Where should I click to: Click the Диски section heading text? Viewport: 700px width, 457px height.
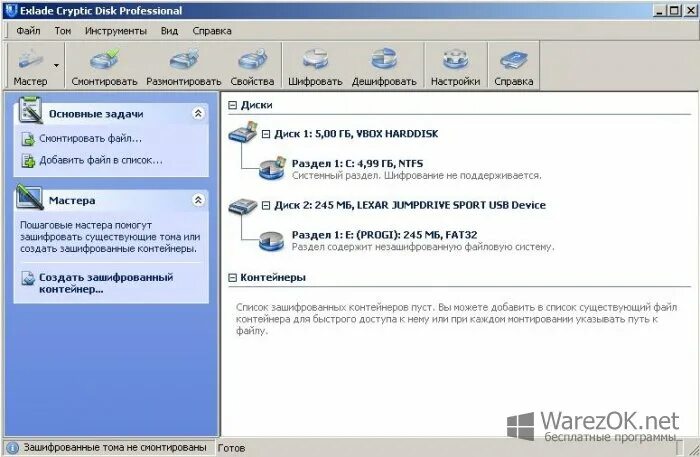tap(256, 105)
